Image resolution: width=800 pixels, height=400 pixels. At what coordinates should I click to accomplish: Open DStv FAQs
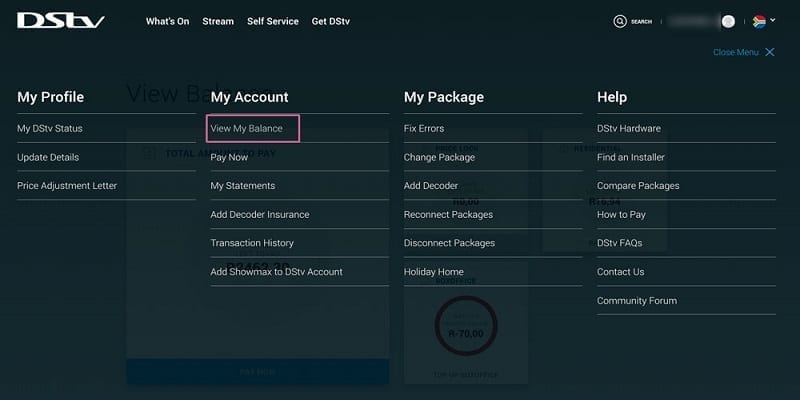[620, 243]
